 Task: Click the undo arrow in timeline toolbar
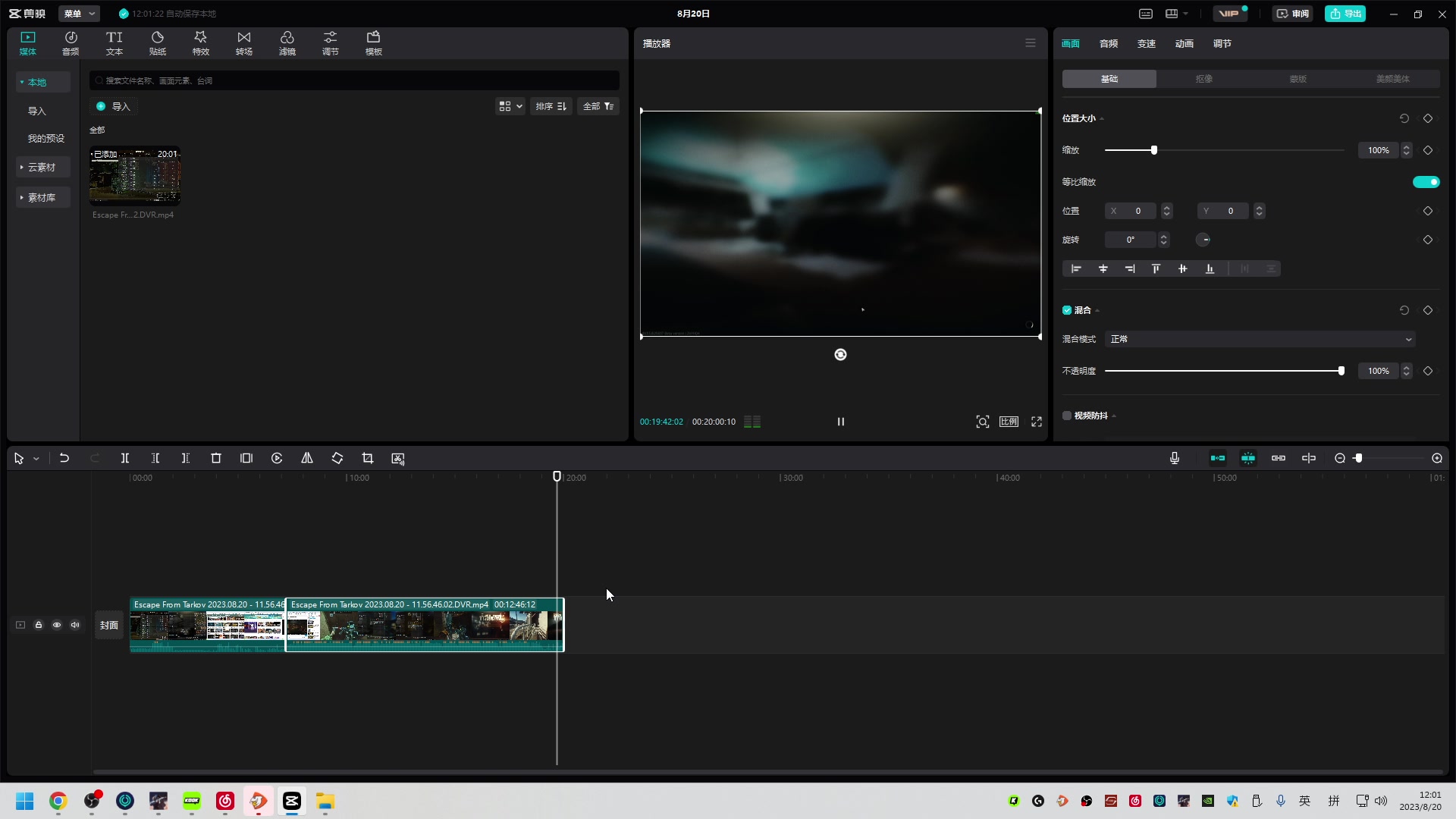tap(64, 458)
